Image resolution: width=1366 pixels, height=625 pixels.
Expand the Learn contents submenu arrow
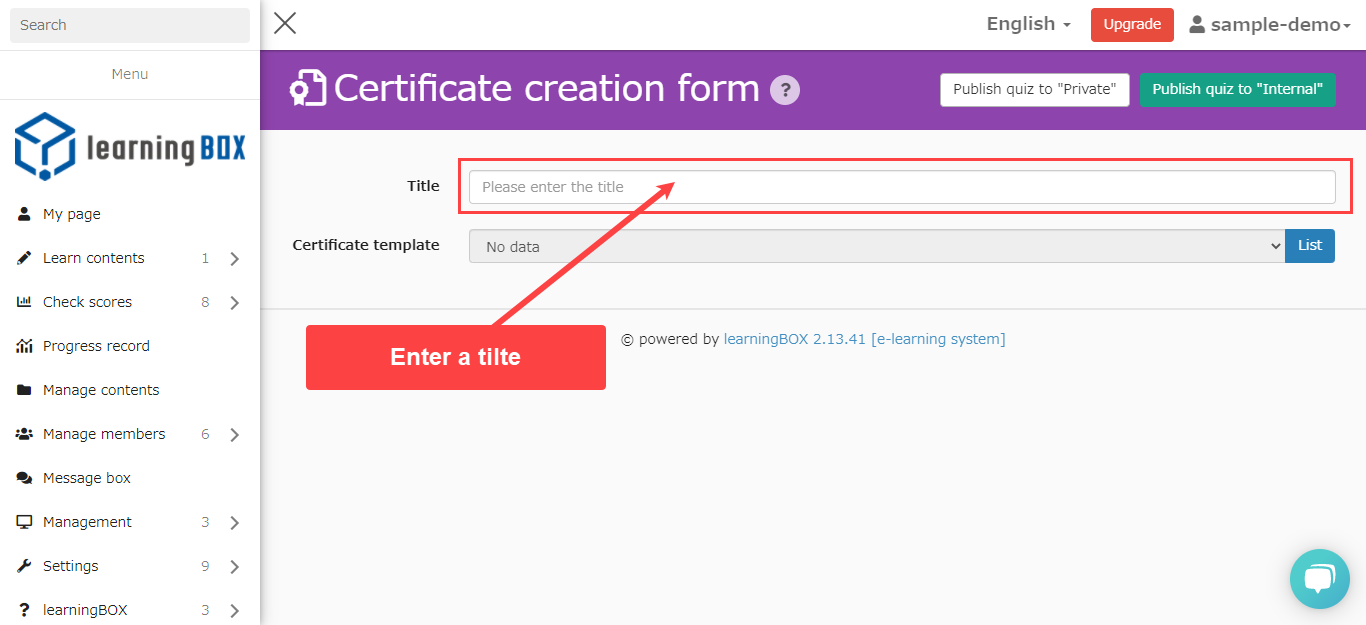(234, 259)
